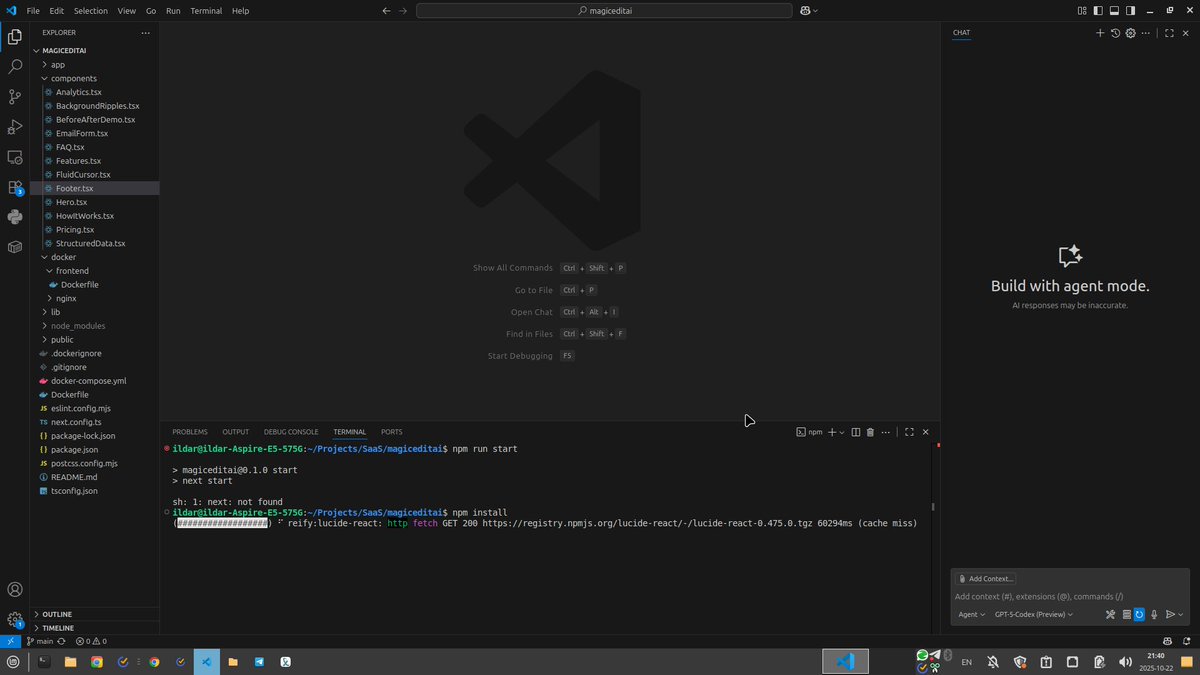Open the Terminal menu

point(206,10)
